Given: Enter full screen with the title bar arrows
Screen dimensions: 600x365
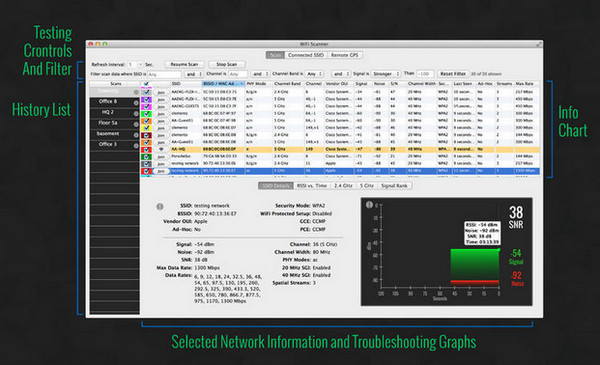Looking at the screenshot, I should coord(539,44).
